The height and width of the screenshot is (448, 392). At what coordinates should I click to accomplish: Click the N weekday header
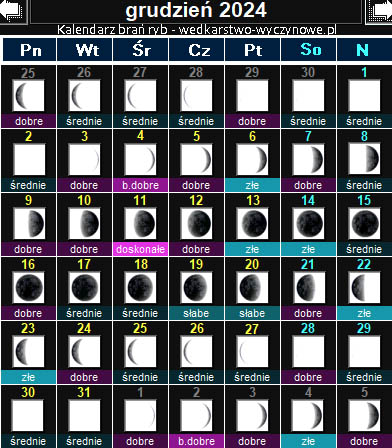(x=365, y=50)
